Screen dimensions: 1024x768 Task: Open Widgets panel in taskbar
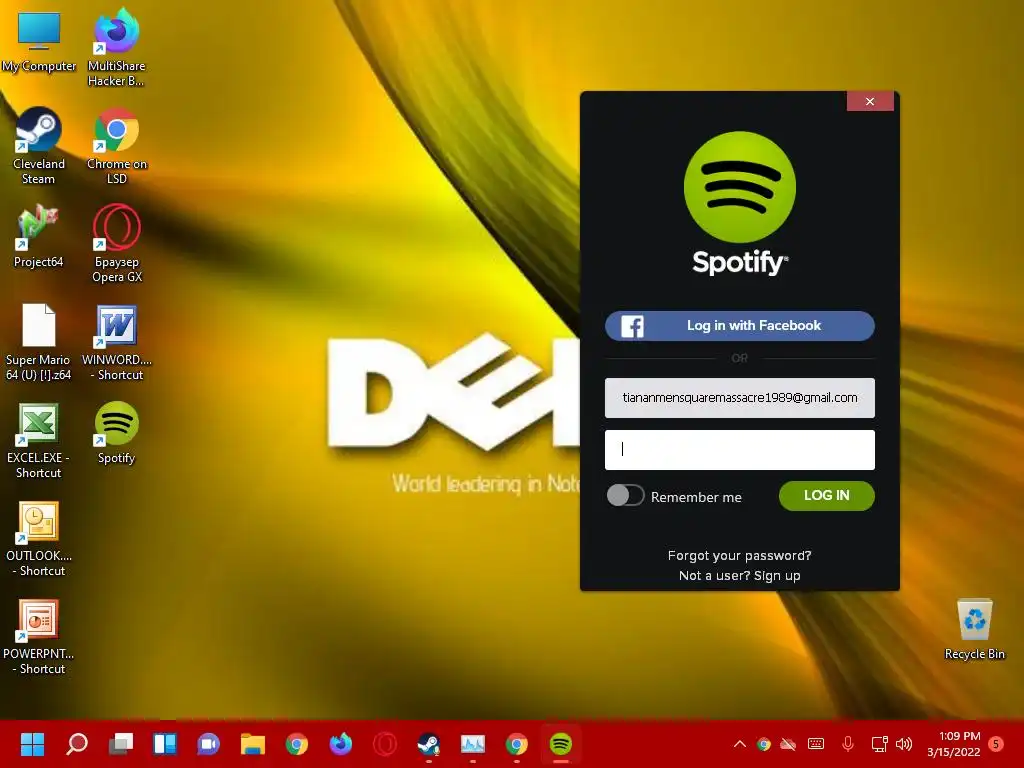tap(165, 744)
